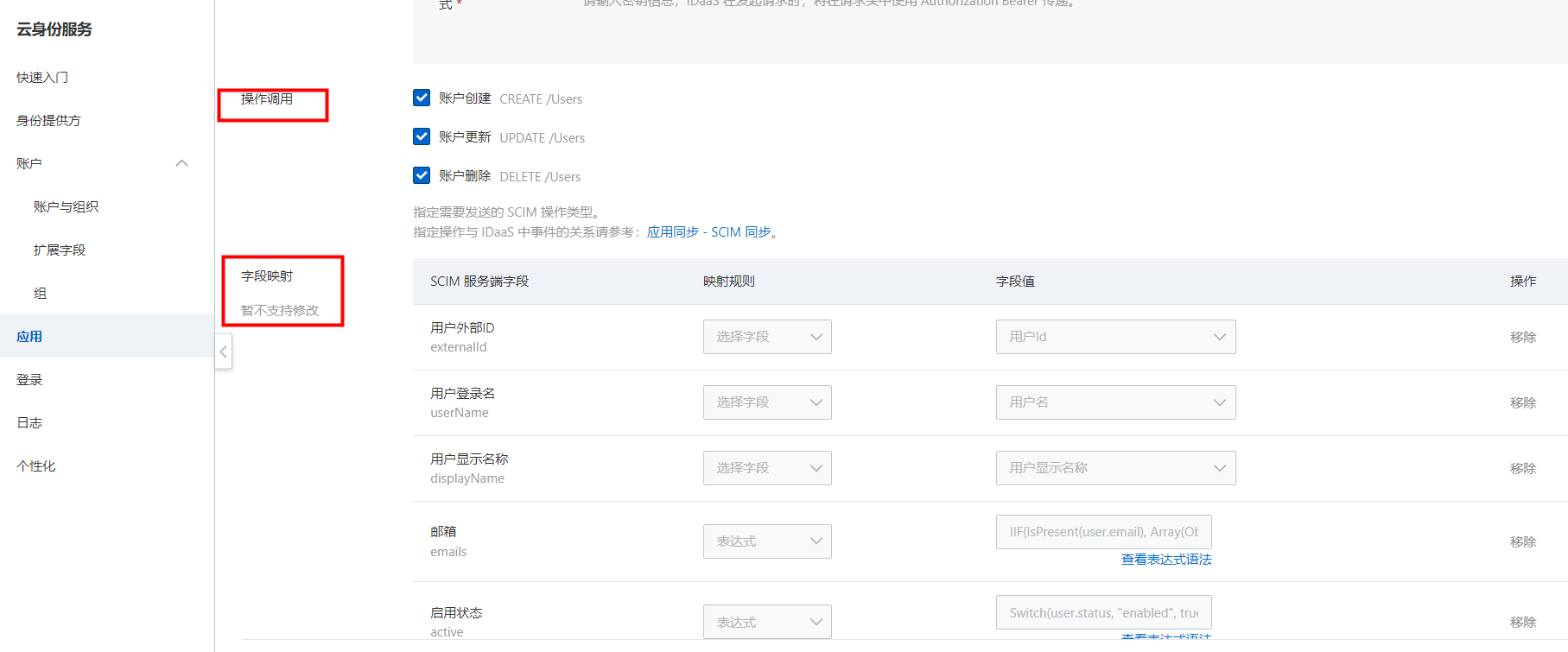Follow the 应用同步 - SCIM 同步 link
The image size is (1568, 652).
[x=708, y=231]
